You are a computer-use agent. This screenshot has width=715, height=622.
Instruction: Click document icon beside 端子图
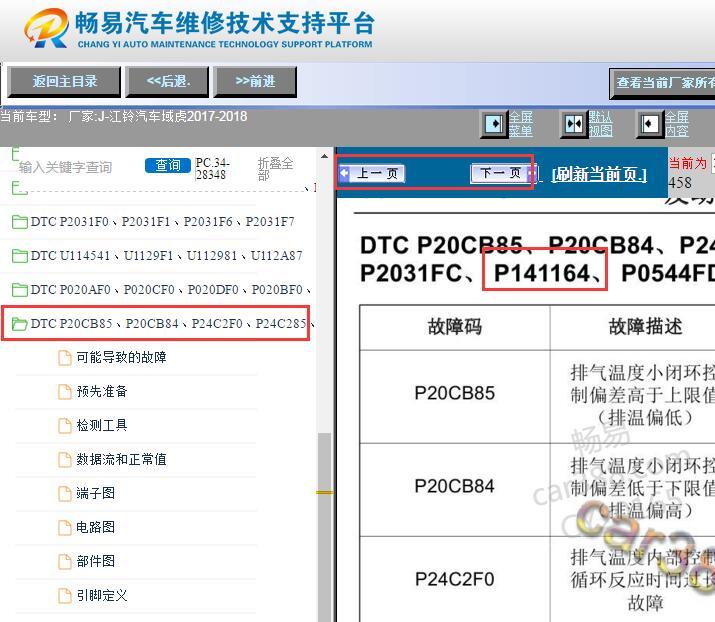pos(65,493)
